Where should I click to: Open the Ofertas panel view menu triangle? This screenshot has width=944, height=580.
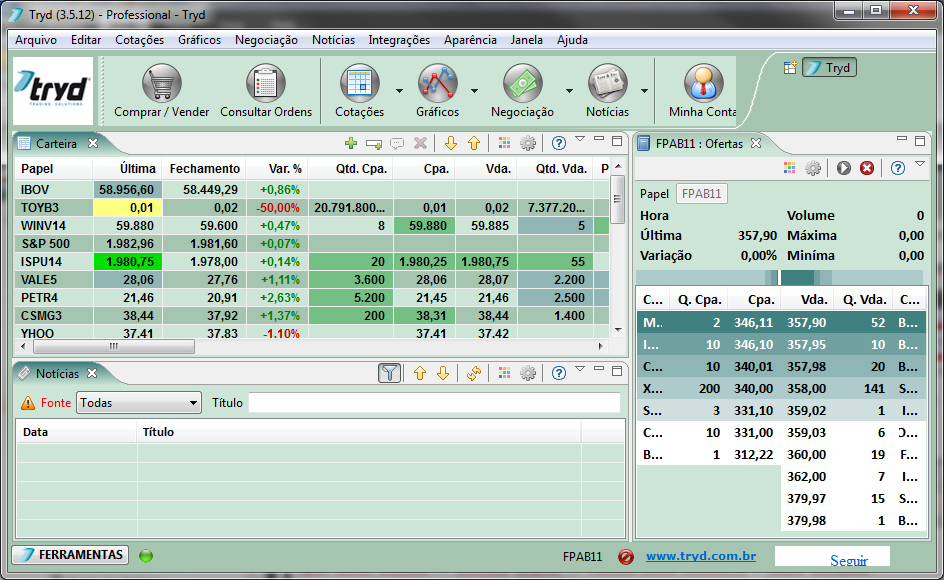(919, 164)
